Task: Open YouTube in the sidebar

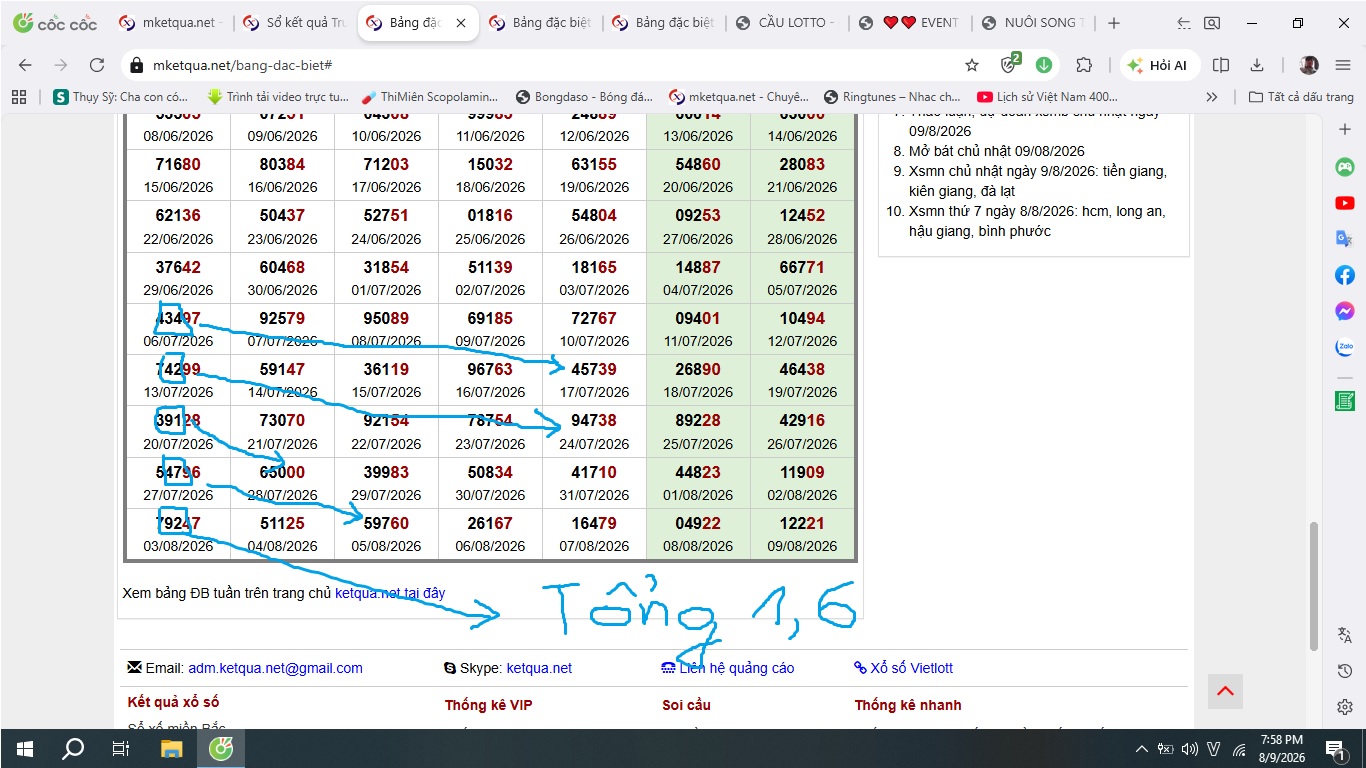Action: (1345, 203)
